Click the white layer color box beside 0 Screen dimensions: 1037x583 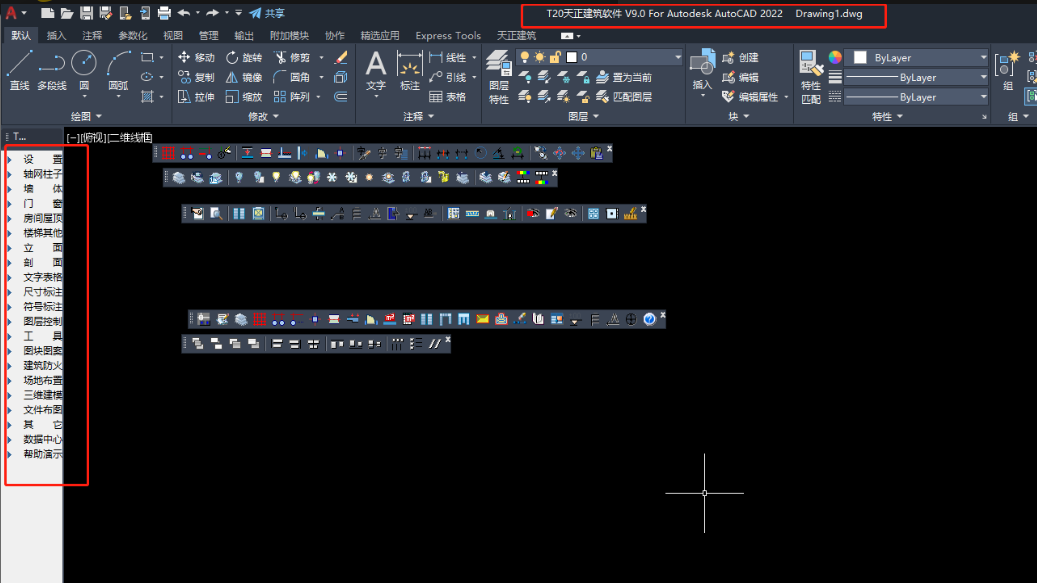pos(572,58)
